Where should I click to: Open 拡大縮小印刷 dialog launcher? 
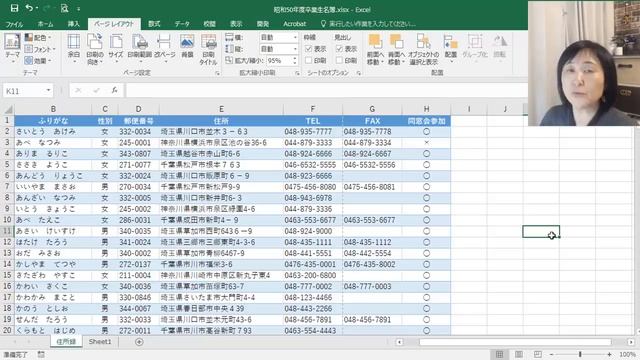point(297,73)
